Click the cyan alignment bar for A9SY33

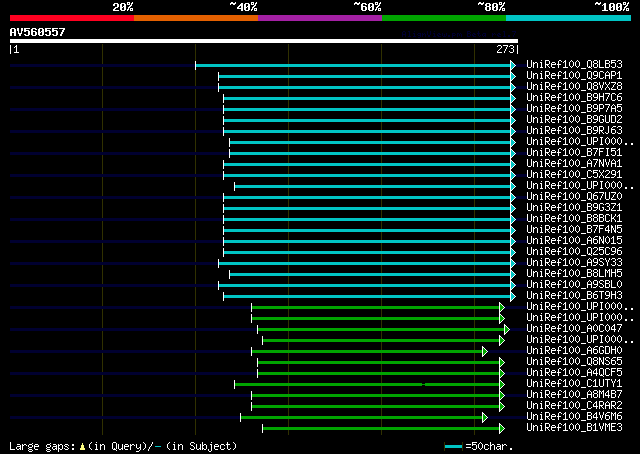[364, 264]
